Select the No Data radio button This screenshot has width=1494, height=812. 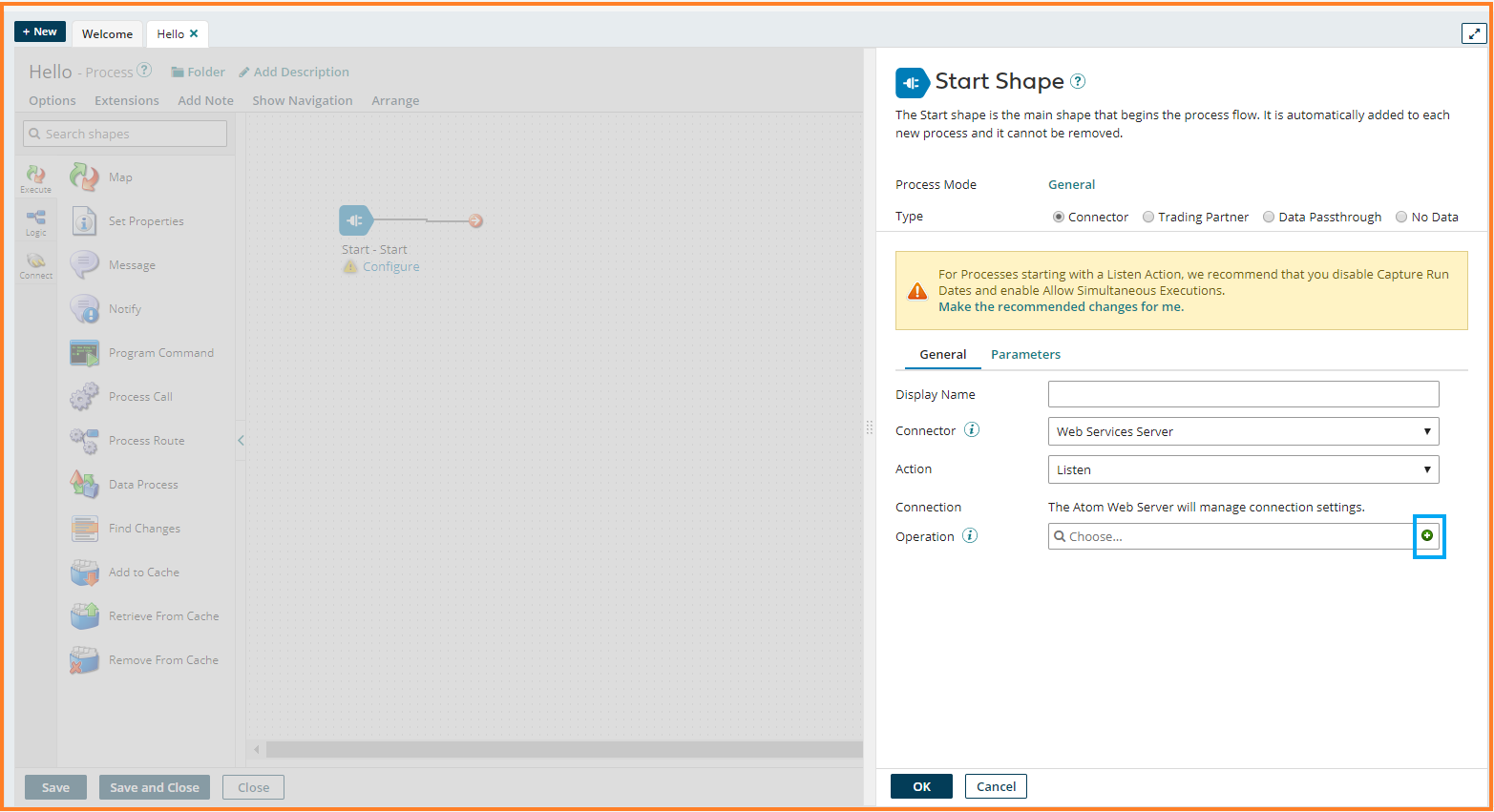[x=1401, y=218]
